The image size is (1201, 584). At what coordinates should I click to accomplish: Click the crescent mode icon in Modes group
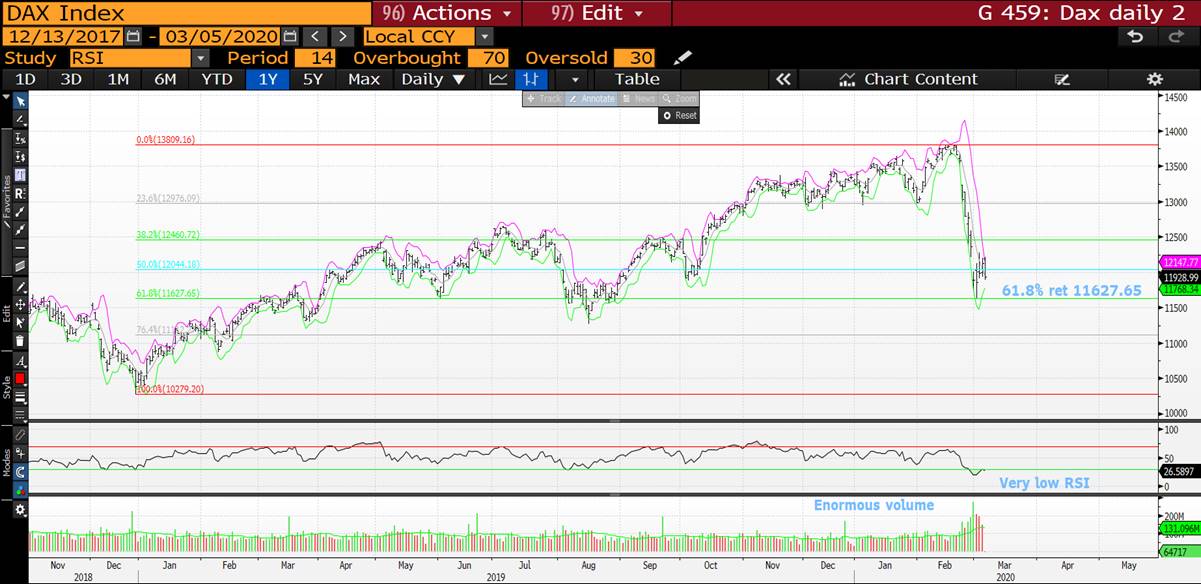pyautogui.click(x=20, y=472)
